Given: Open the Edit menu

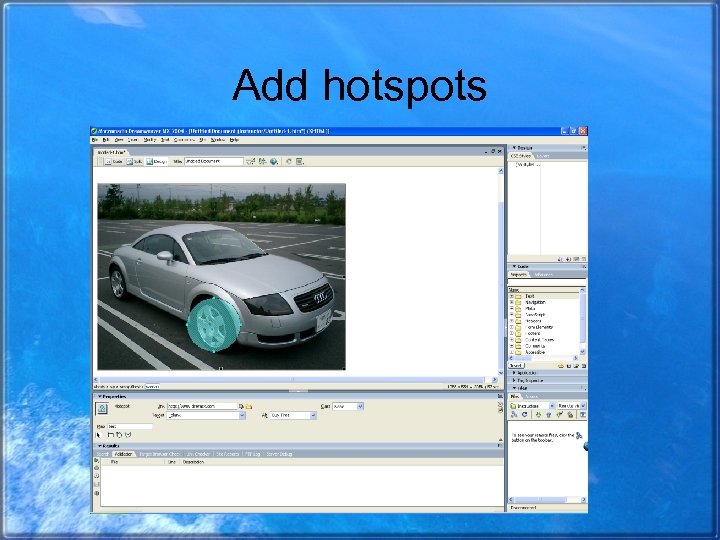Looking at the screenshot, I should pyautogui.click(x=106, y=140).
